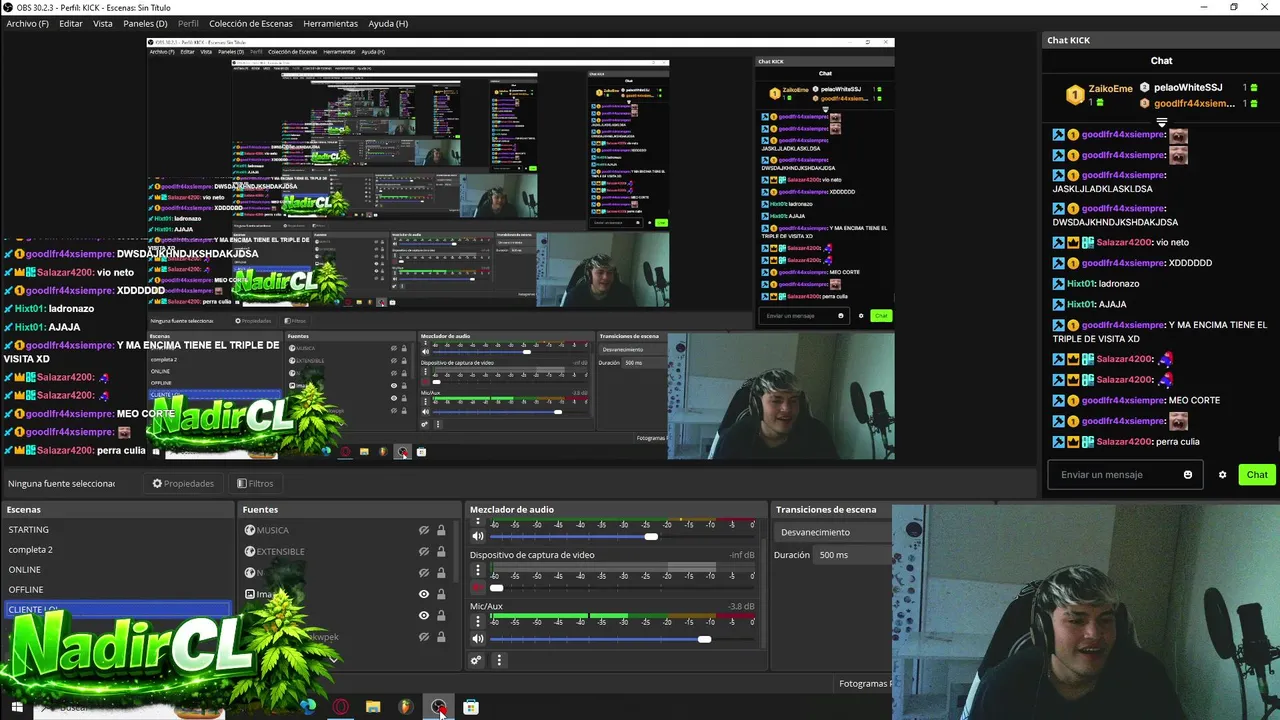Toggle the lock on the Ima source
Screen dimensions: 1280x720
[441, 594]
